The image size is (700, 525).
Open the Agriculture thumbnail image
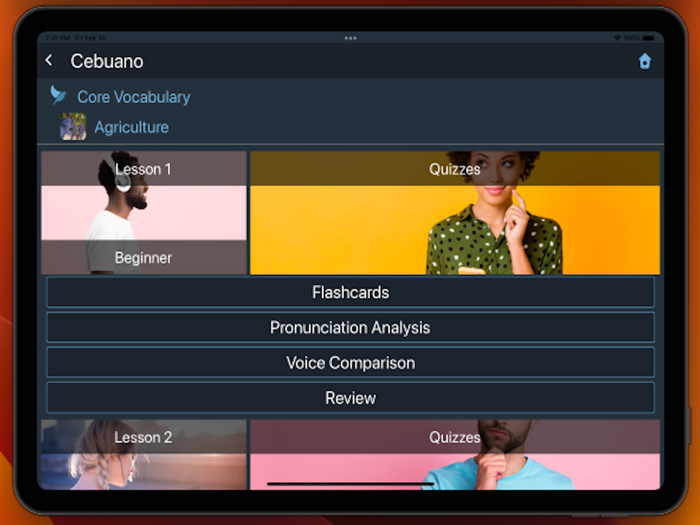(x=73, y=126)
